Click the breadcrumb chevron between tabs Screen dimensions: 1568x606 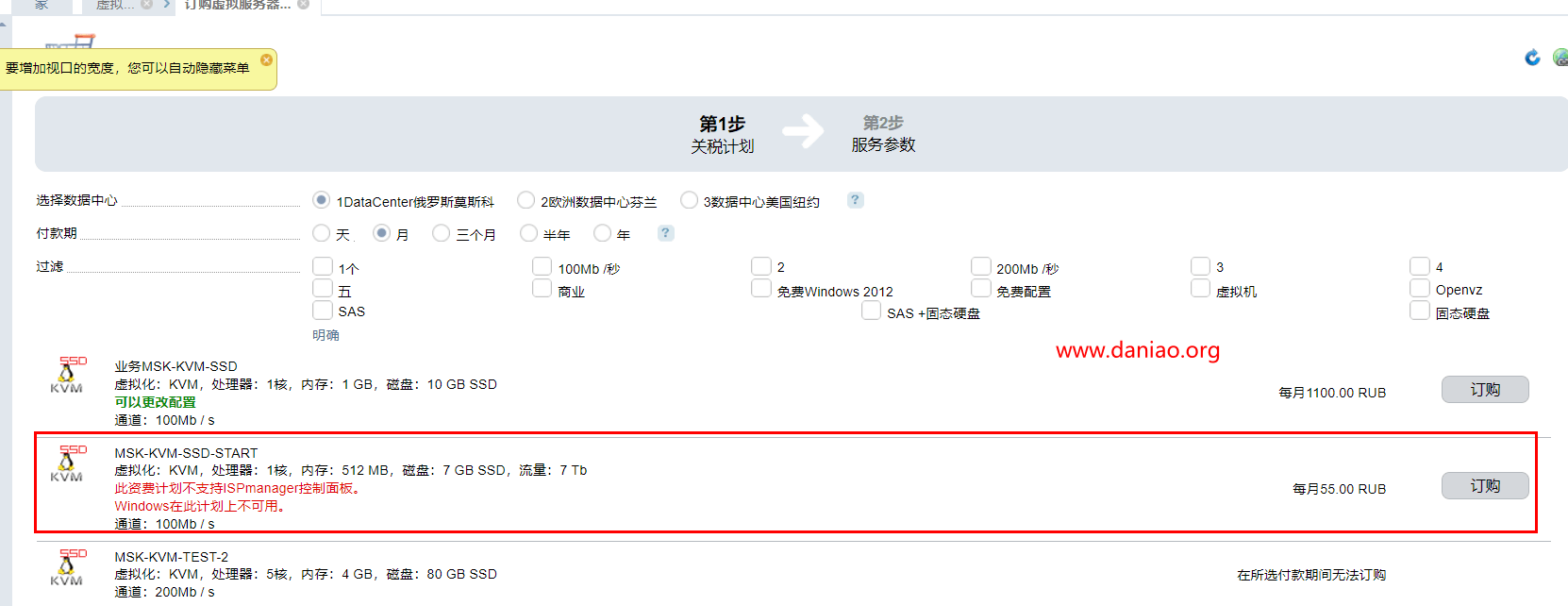click(x=167, y=5)
